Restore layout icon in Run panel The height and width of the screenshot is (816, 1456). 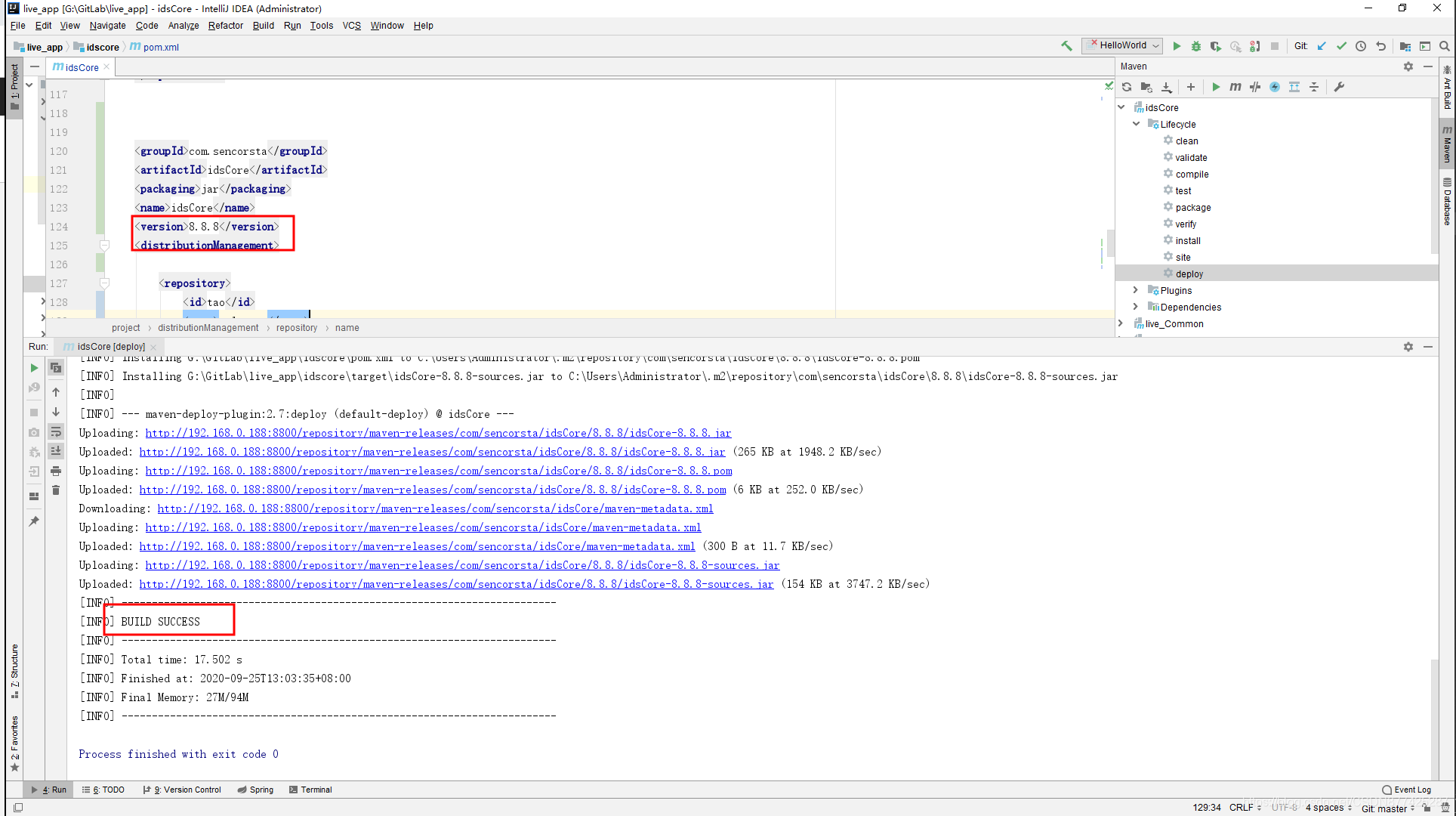[34, 496]
